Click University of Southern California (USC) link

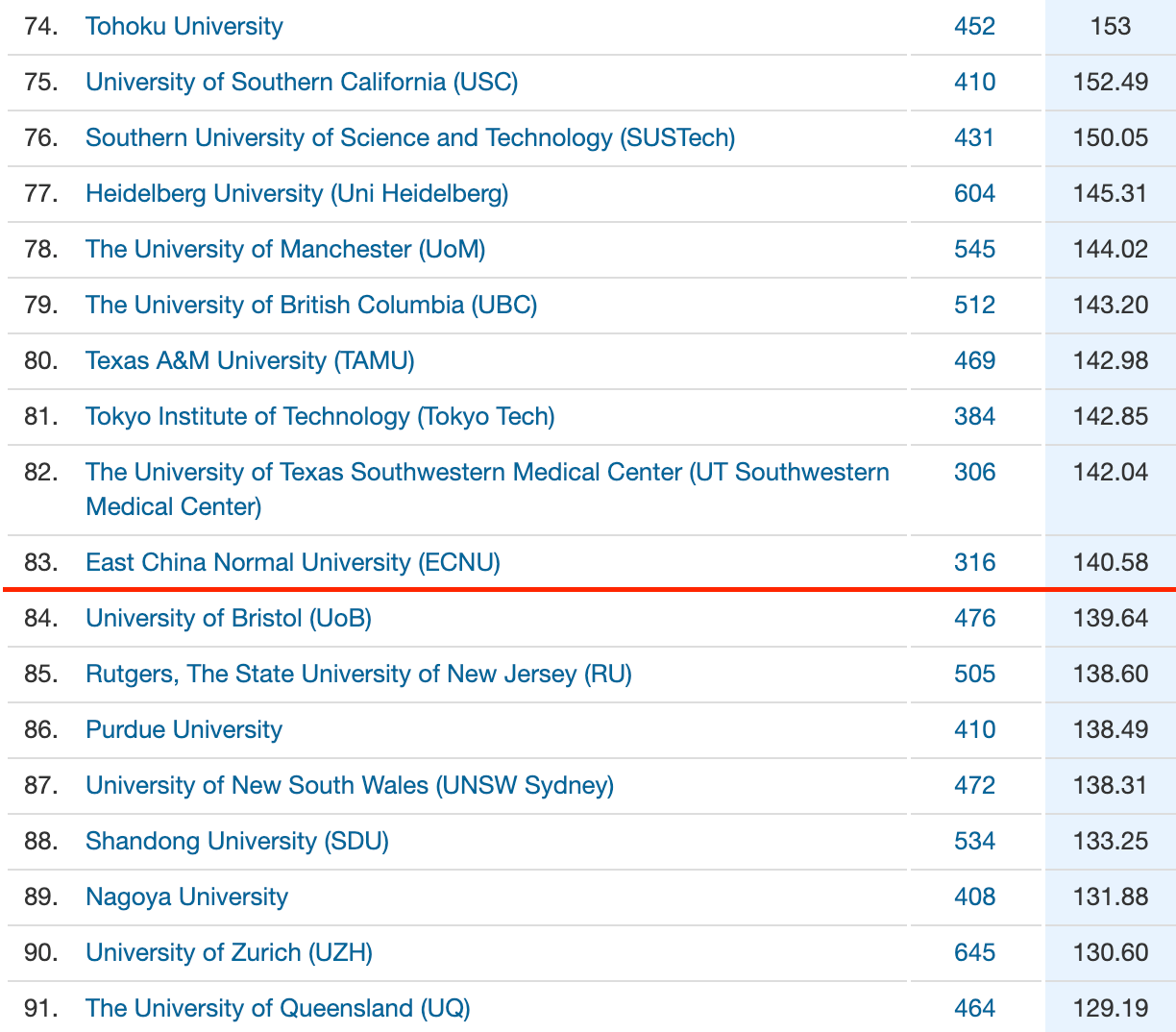[x=302, y=82]
